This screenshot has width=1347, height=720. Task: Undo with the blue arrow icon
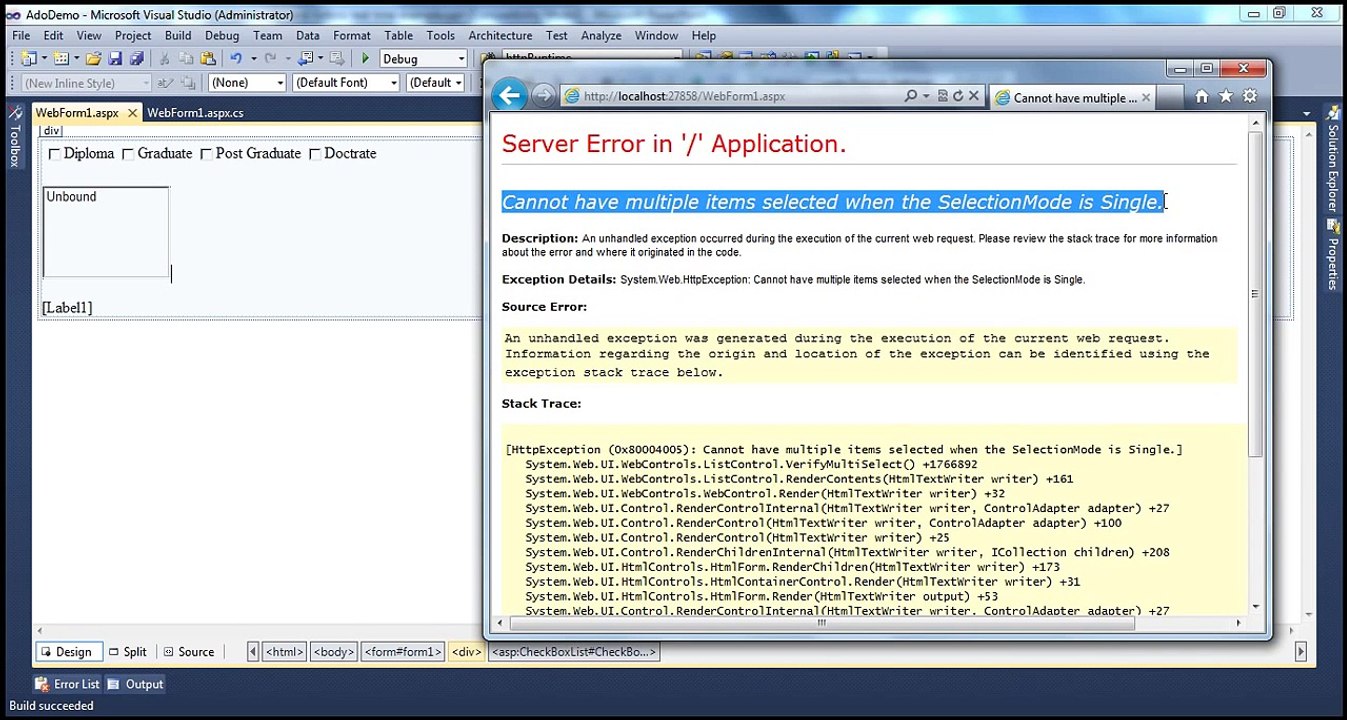click(x=236, y=59)
